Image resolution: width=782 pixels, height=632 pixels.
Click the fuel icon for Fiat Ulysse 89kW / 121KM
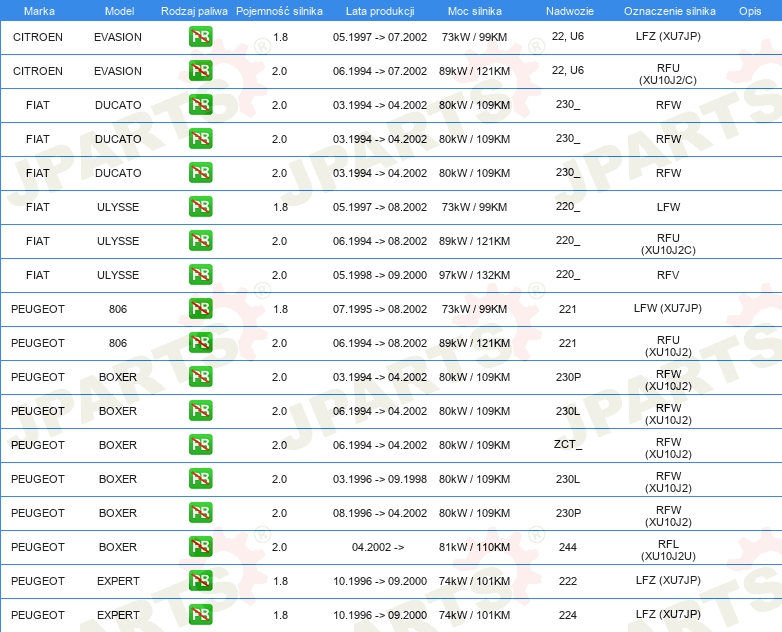(x=200, y=241)
